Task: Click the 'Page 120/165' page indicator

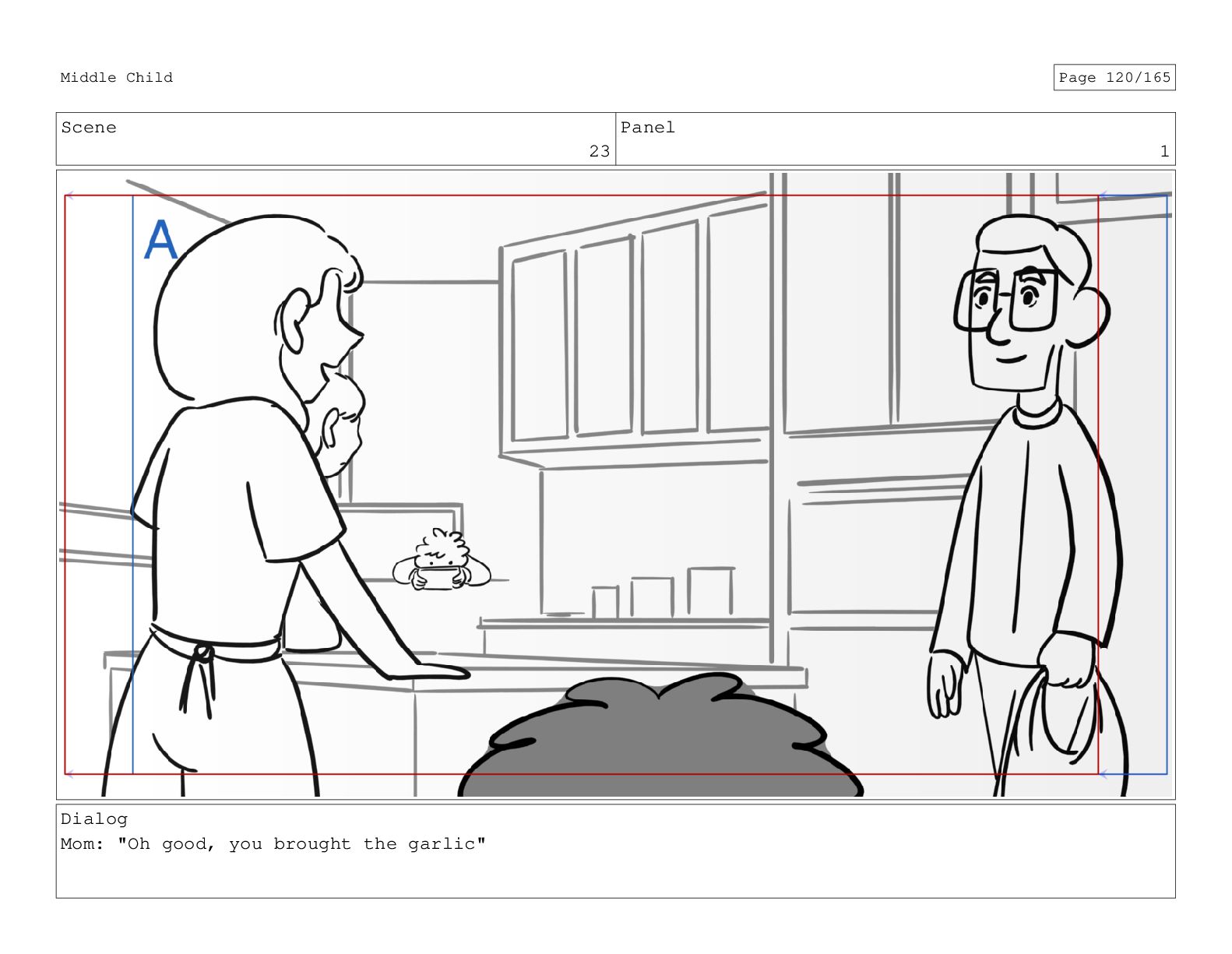Action: pyautogui.click(x=1114, y=77)
